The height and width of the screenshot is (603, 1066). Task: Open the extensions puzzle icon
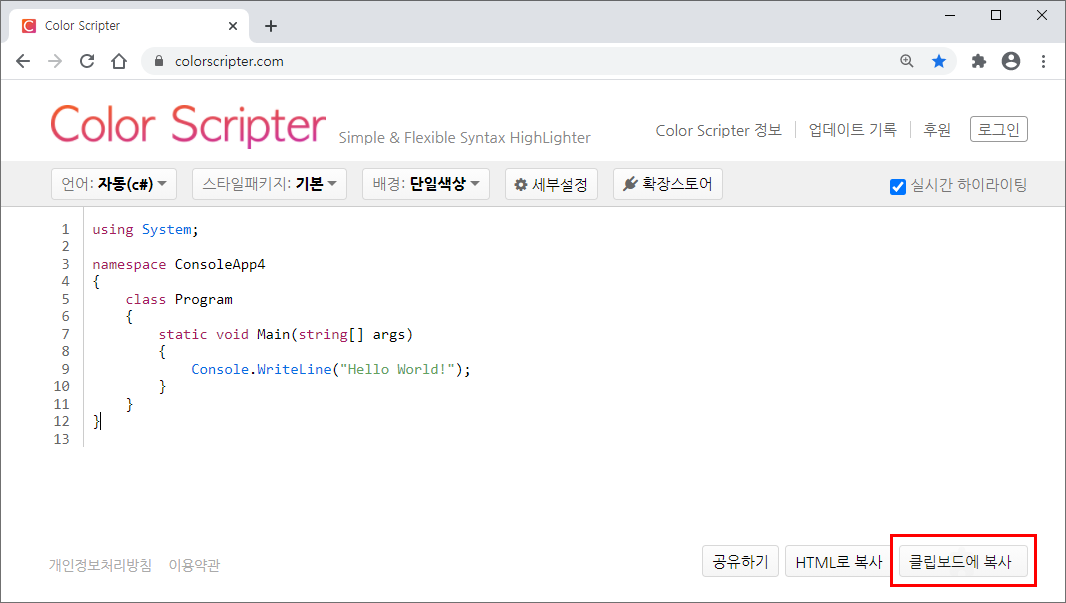(978, 61)
